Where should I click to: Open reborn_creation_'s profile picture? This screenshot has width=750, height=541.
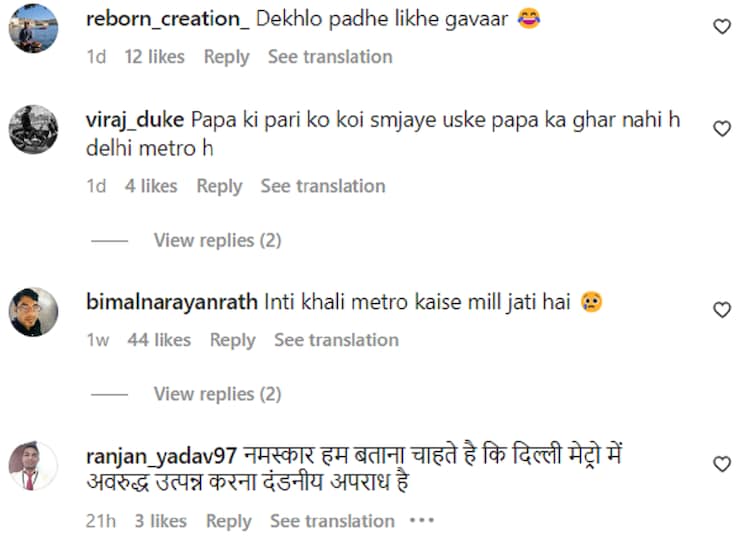point(33,33)
